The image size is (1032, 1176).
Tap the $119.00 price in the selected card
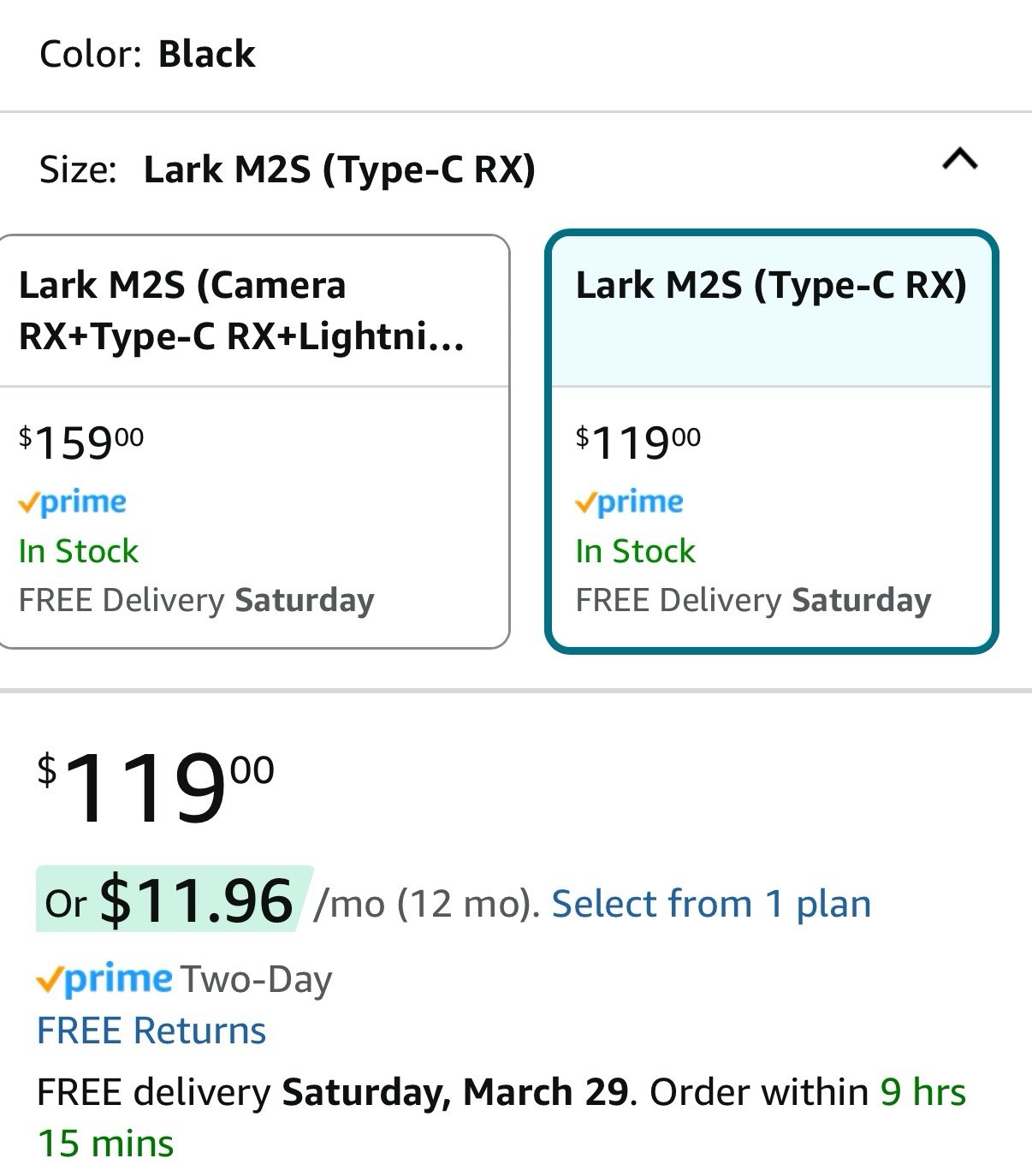(x=638, y=442)
